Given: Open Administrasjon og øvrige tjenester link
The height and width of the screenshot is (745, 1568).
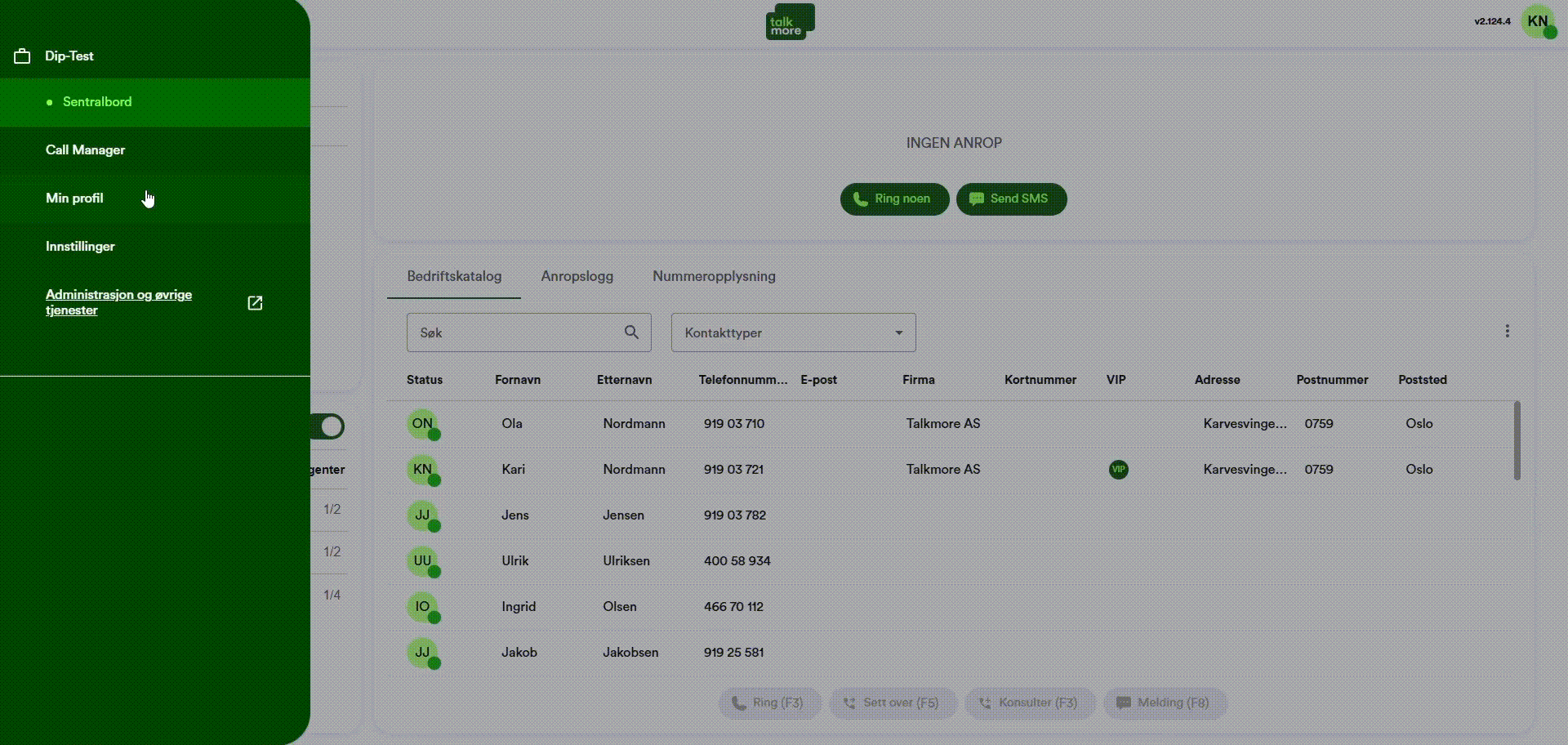Looking at the screenshot, I should 118,302.
